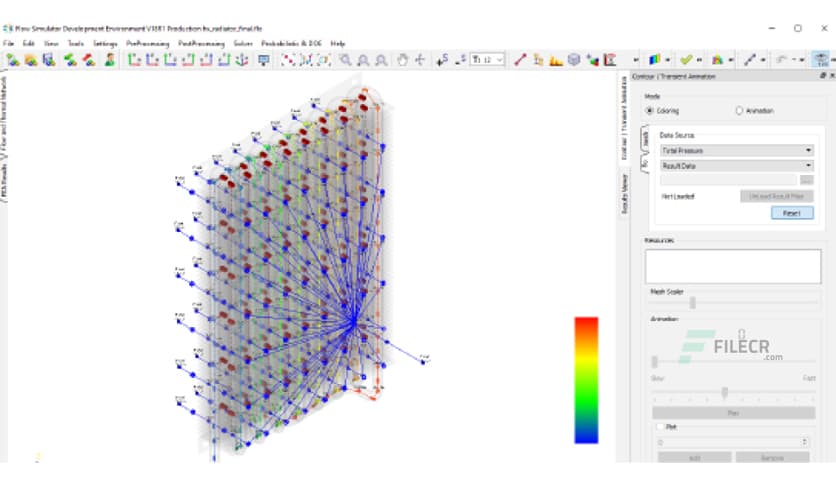
Task: Click the magnifier zoom window icon
Action: point(345,60)
